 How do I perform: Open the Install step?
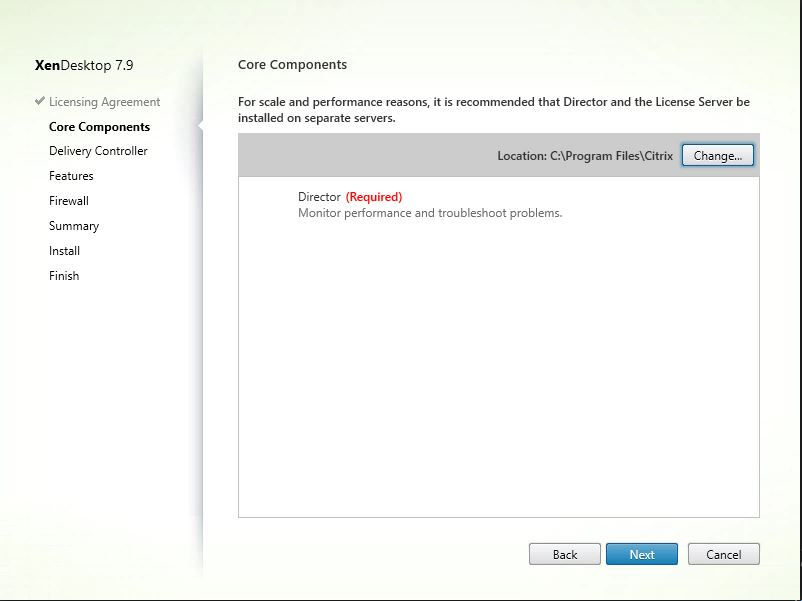pos(64,251)
